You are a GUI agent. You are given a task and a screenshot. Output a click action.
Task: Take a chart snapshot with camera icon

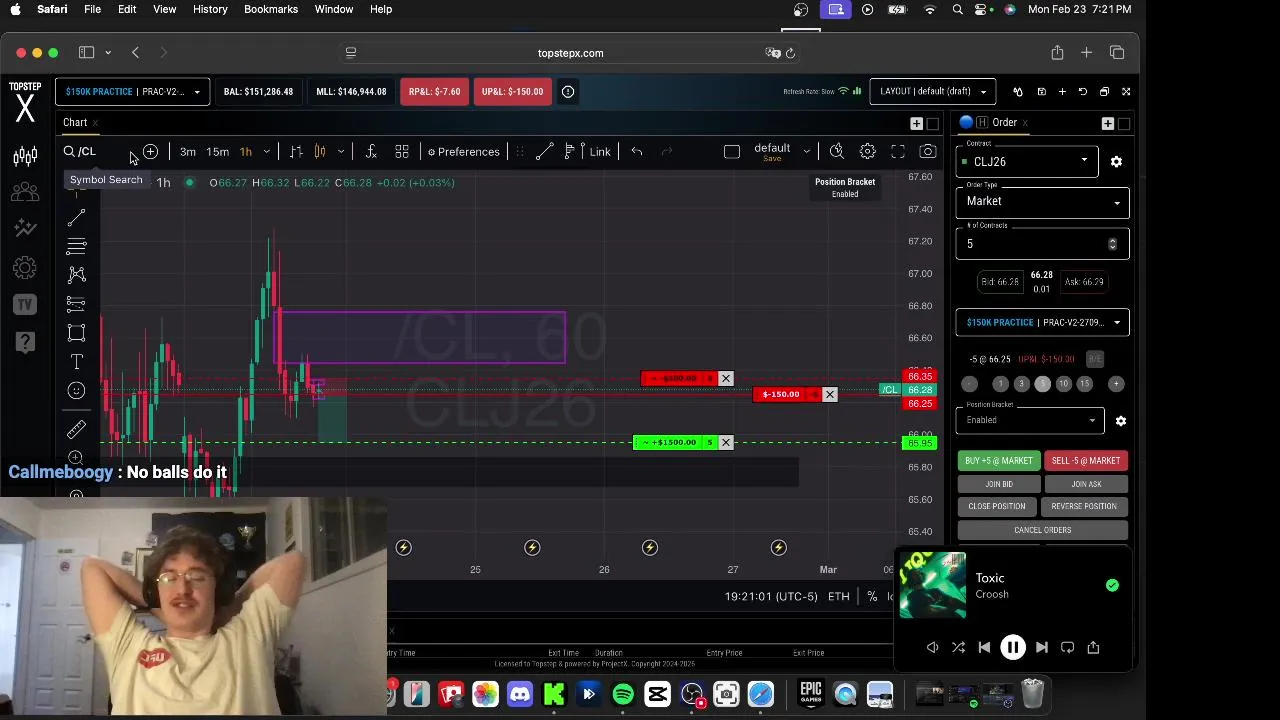[x=928, y=152]
